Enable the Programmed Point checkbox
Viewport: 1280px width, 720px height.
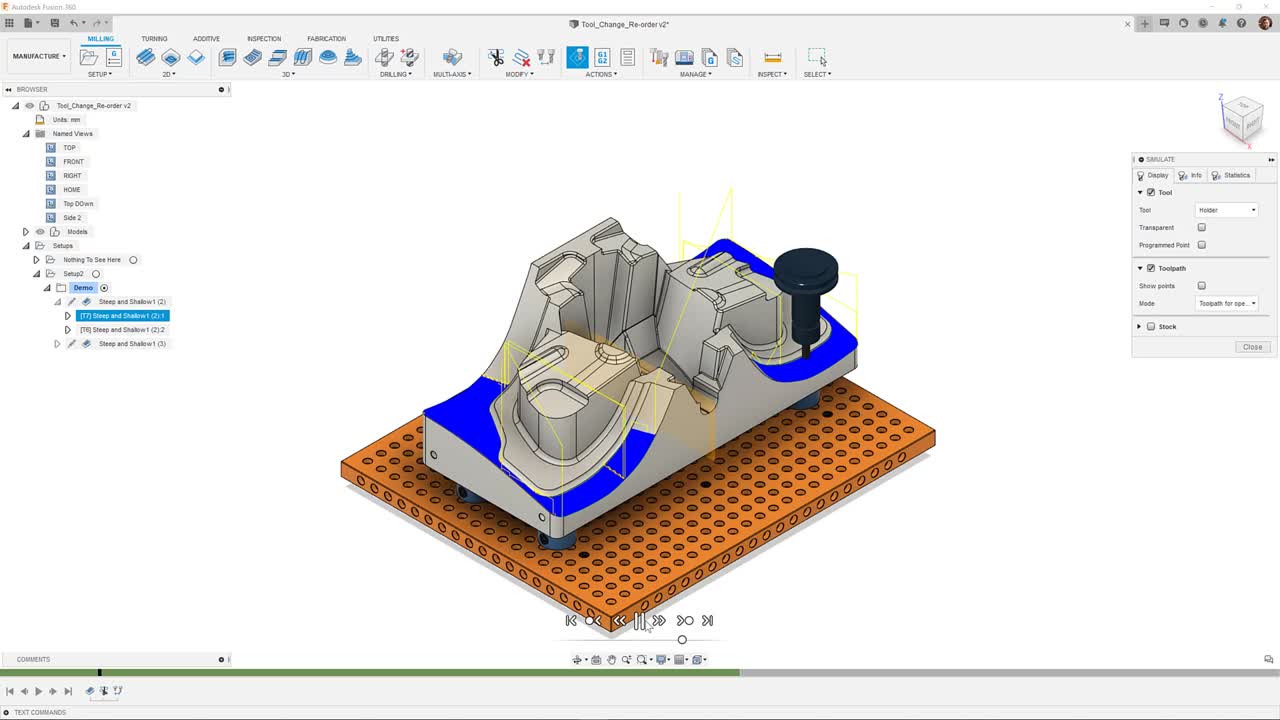click(1202, 245)
